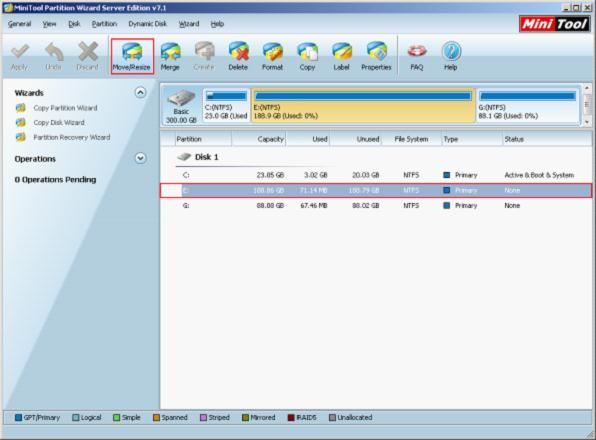Screen dimensions: 596x440
Task: Click the Delete partition toolbar icon
Action: click(238, 52)
